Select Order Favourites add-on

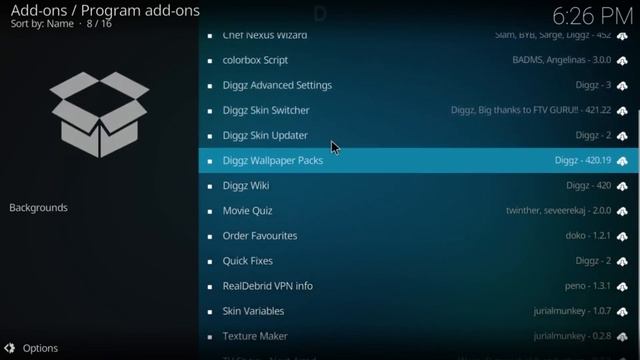(418, 236)
